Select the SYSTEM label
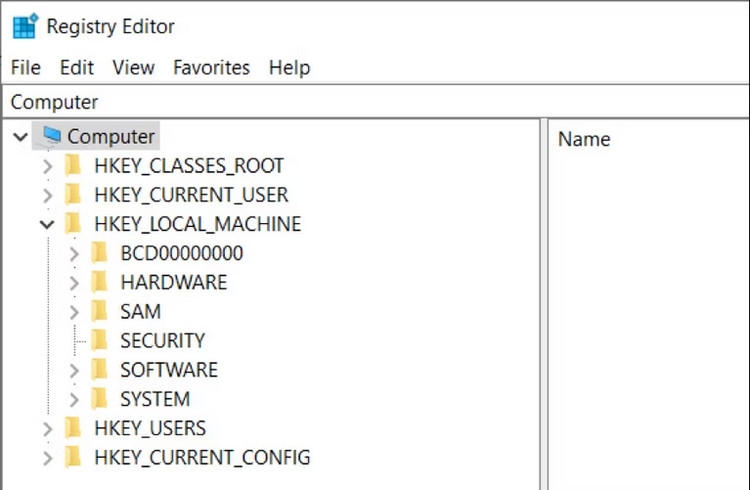Viewport: 750px width, 490px height. (x=155, y=400)
